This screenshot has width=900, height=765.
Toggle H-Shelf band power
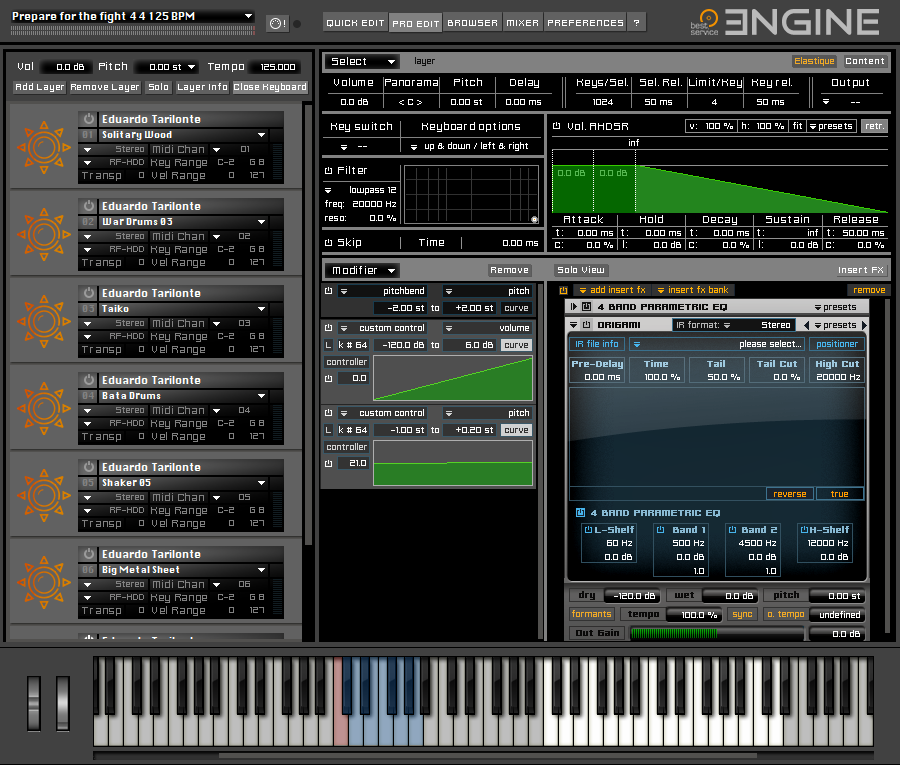coord(804,530)
